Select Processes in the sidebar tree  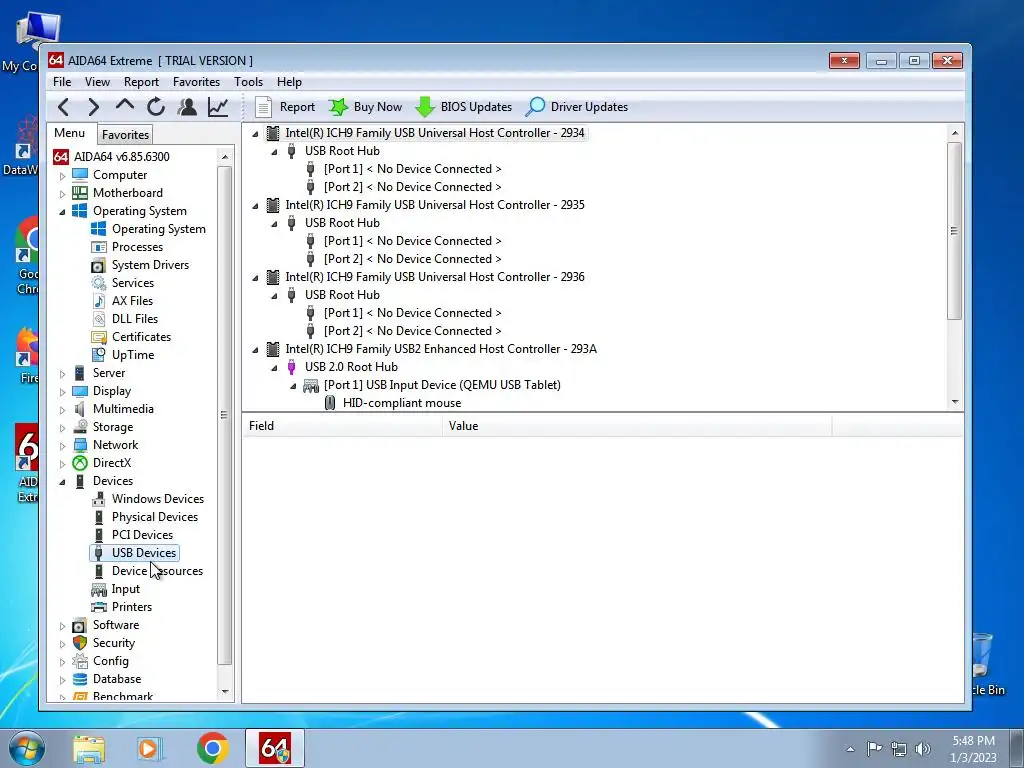(x=137, y=247)
